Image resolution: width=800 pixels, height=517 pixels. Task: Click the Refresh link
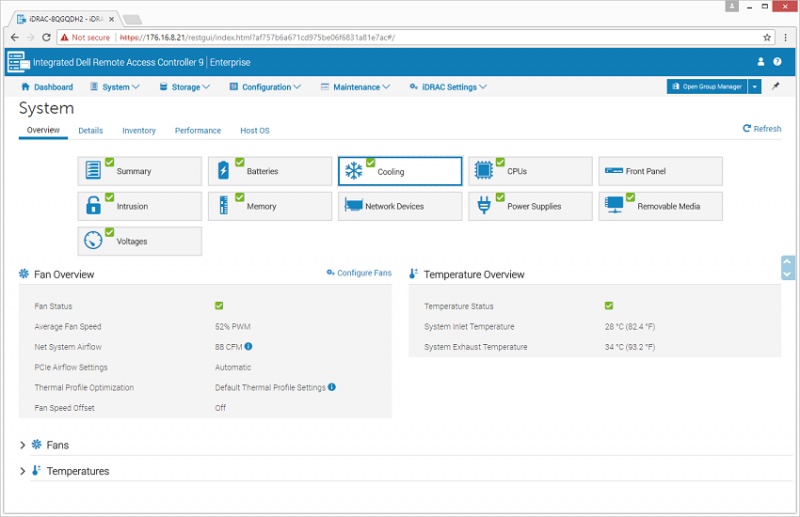pos(762,129)
